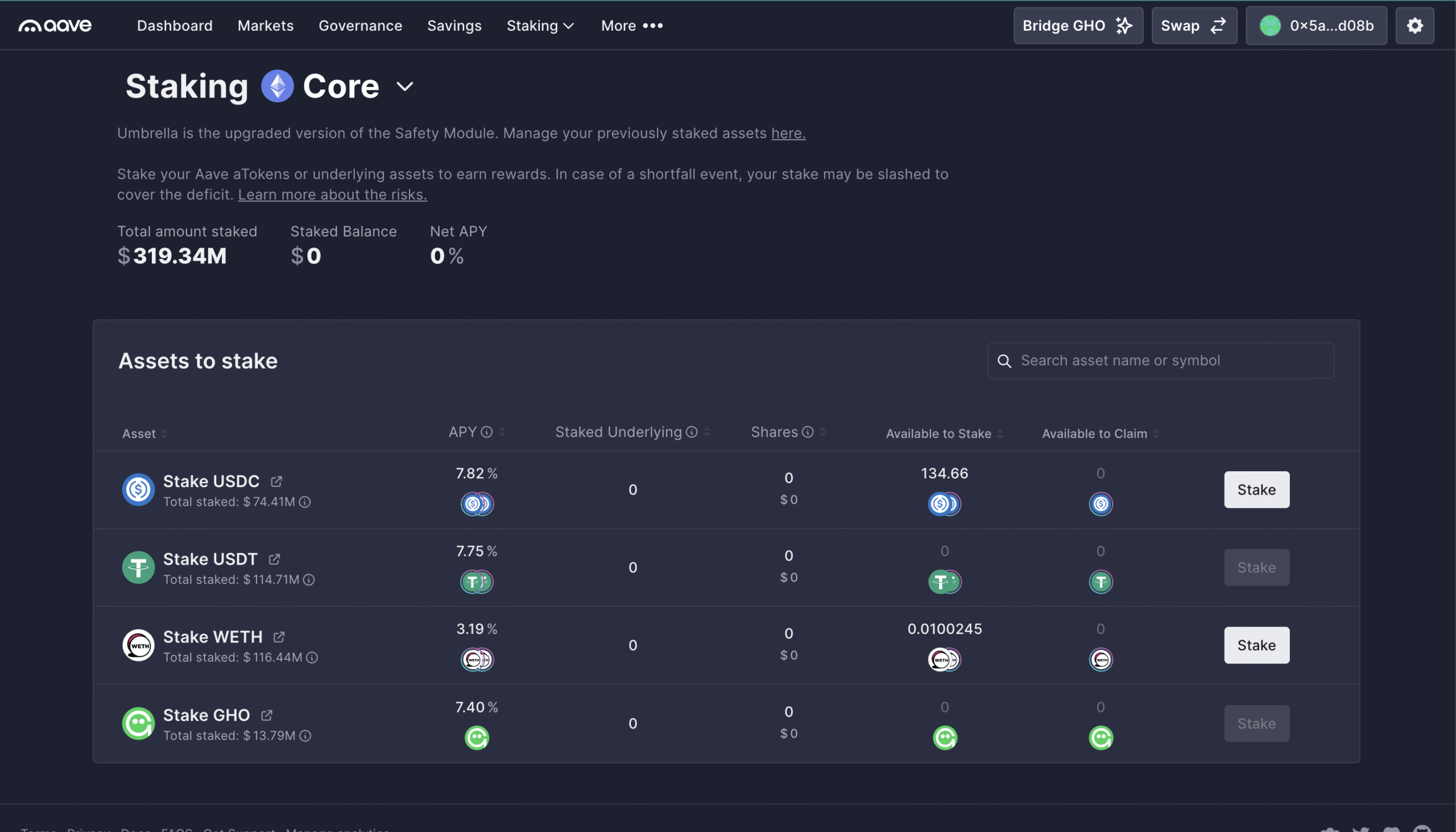Follow Learn more about the risks link
The width and height of the screenshot is (1456, 832).
332,194
